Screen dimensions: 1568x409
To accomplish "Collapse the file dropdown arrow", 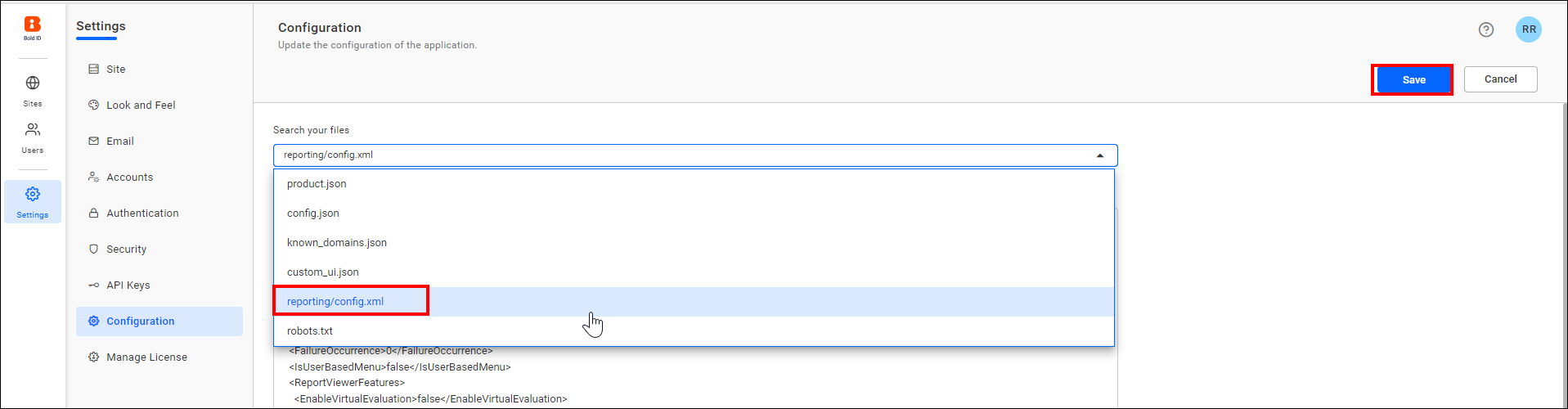I will tap(1100, 155).
